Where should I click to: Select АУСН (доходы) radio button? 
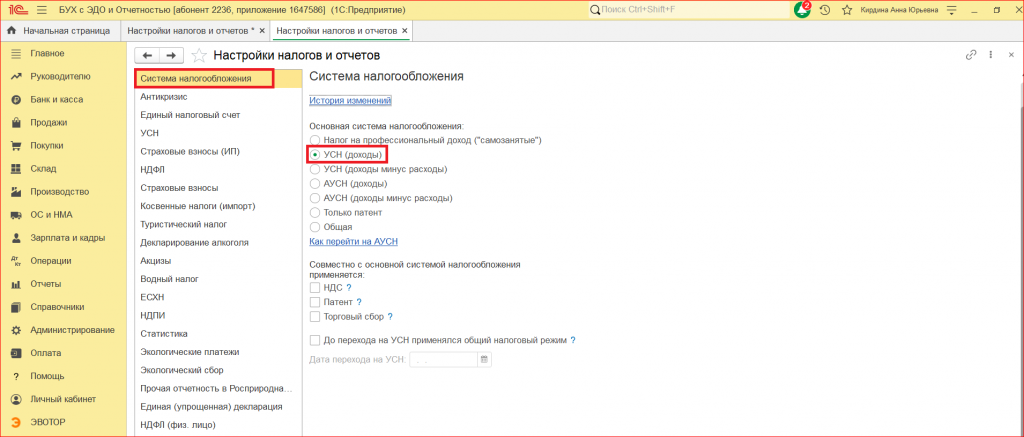(315, 184)
